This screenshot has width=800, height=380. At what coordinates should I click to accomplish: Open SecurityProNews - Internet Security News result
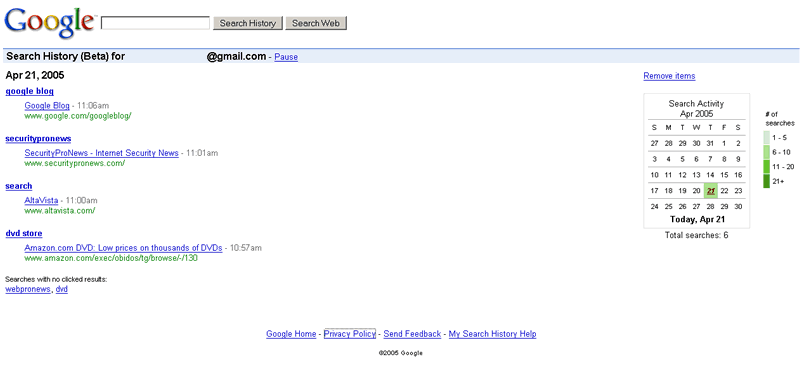pyautogui.click(x=102, y=153)
